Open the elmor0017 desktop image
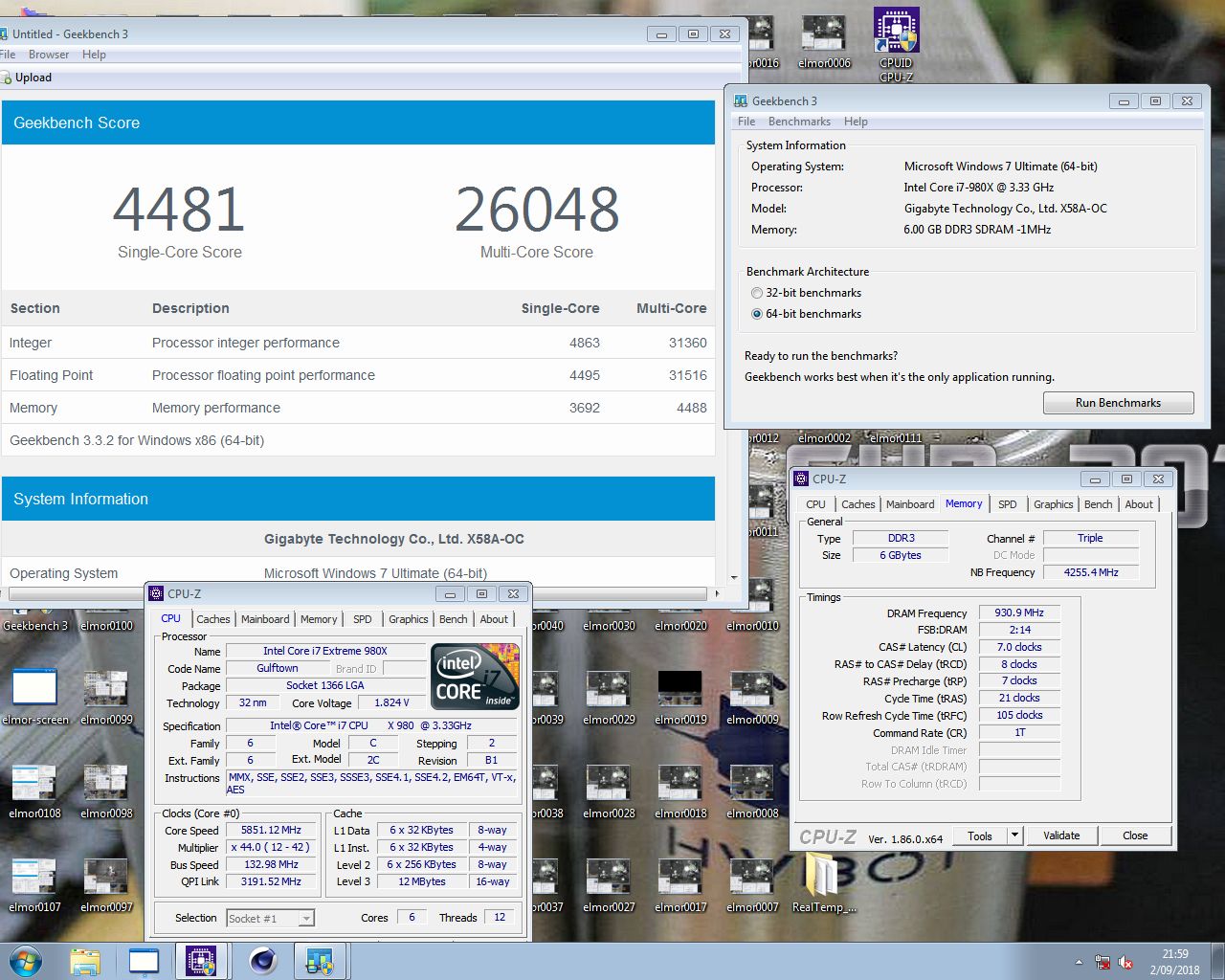The width and height of the screenshot is (1225, 980). [x=680, y=884]
